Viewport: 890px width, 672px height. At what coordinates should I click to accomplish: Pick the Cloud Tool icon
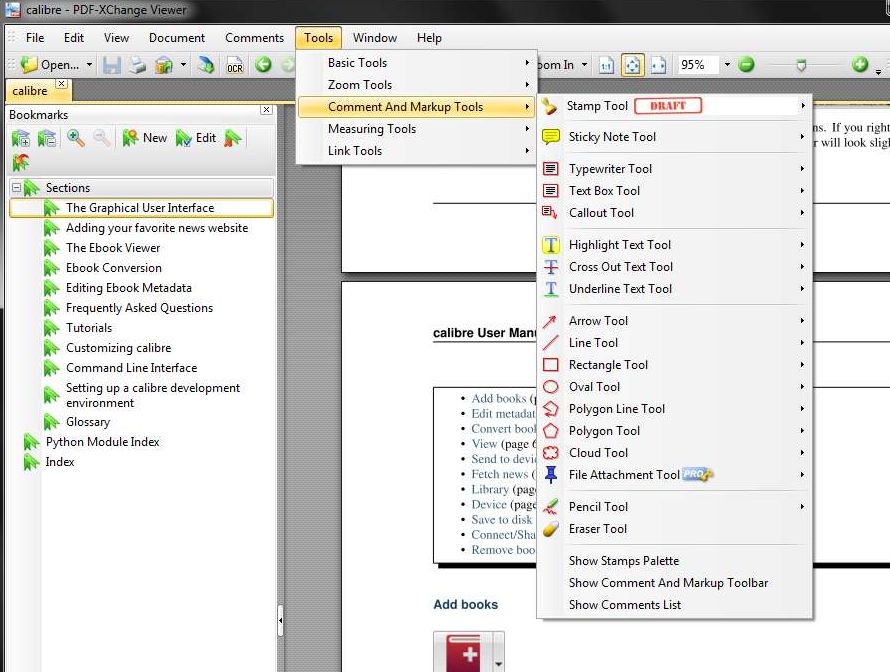[x=551, y=453]
